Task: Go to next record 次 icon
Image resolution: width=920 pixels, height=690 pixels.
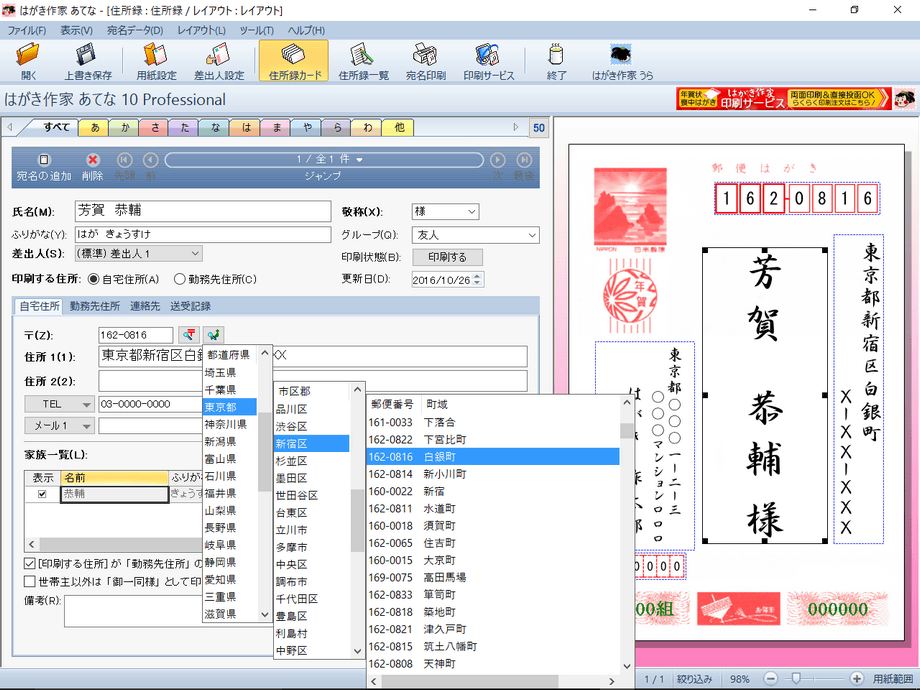Action: [498, 160]
